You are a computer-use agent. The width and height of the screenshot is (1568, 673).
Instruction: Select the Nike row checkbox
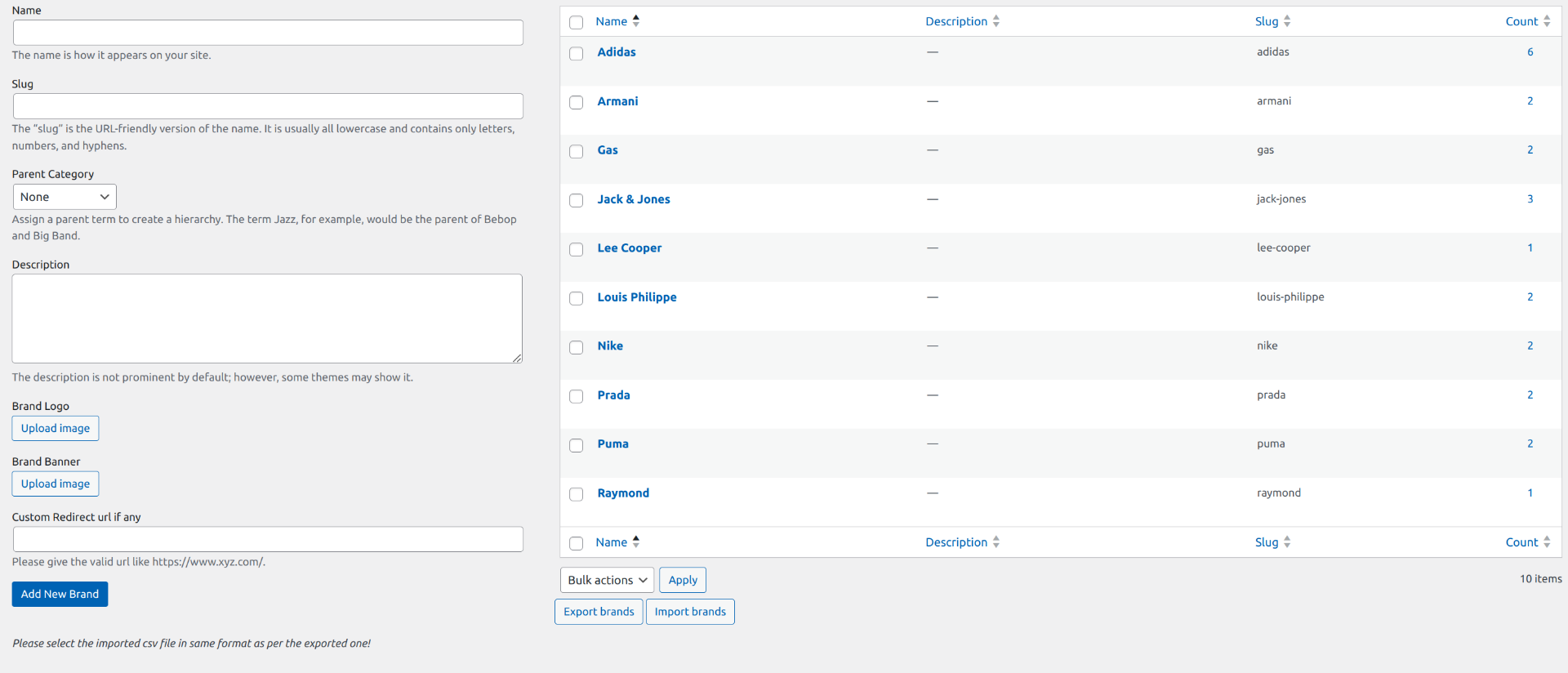(x=577, y=348)
